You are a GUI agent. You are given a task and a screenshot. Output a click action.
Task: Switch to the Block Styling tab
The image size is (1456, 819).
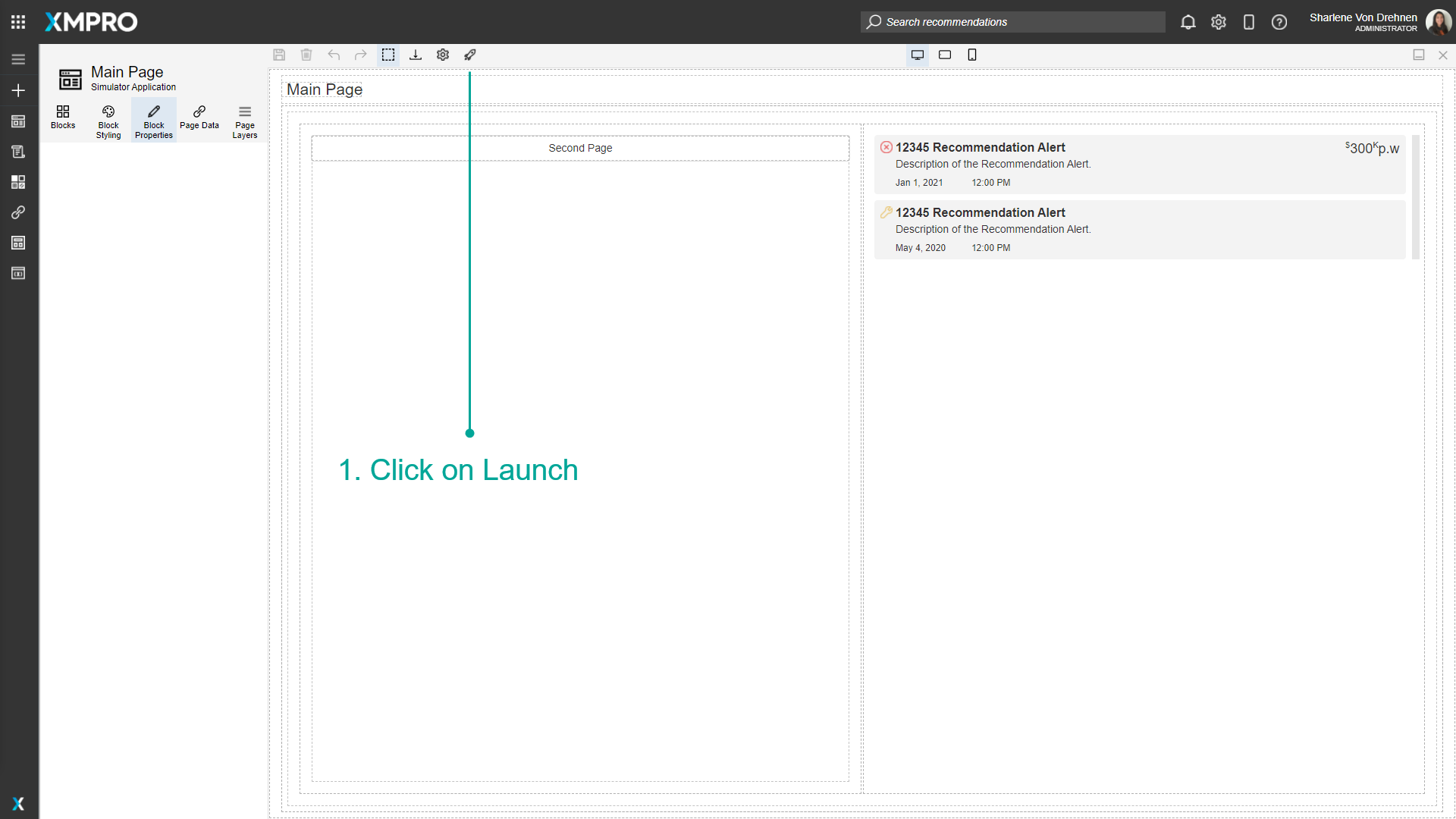click(108, 120)
